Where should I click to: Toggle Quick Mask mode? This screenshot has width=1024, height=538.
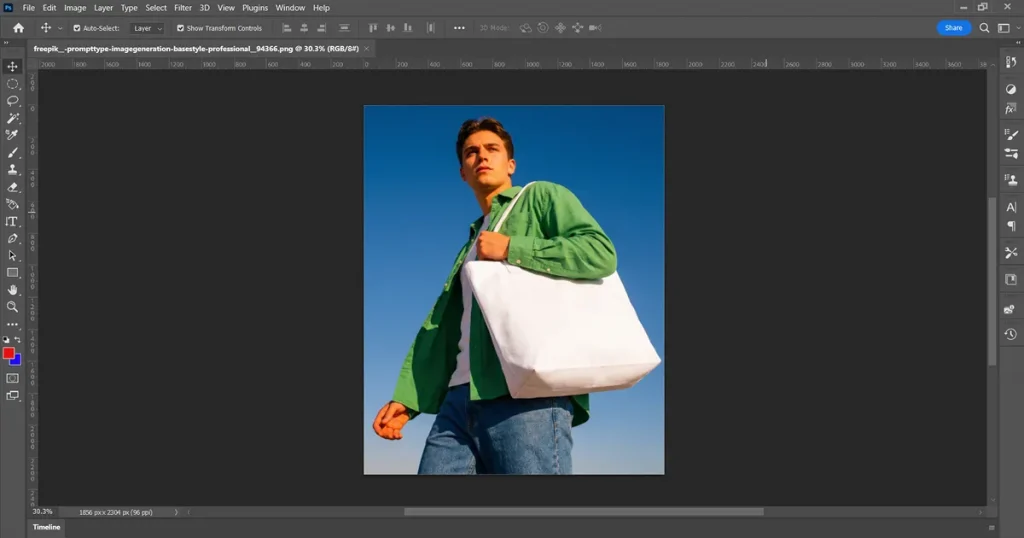pos(12,378)
